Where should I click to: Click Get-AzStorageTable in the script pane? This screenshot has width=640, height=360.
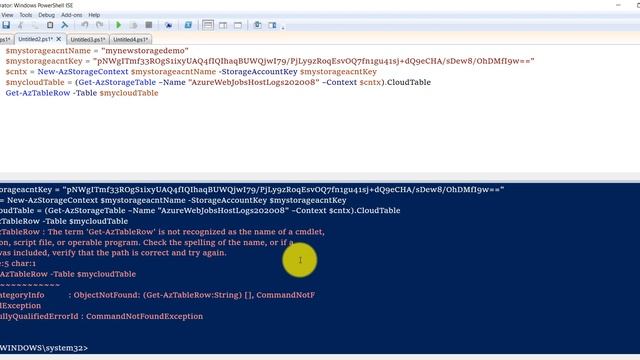tap(117, 82)
